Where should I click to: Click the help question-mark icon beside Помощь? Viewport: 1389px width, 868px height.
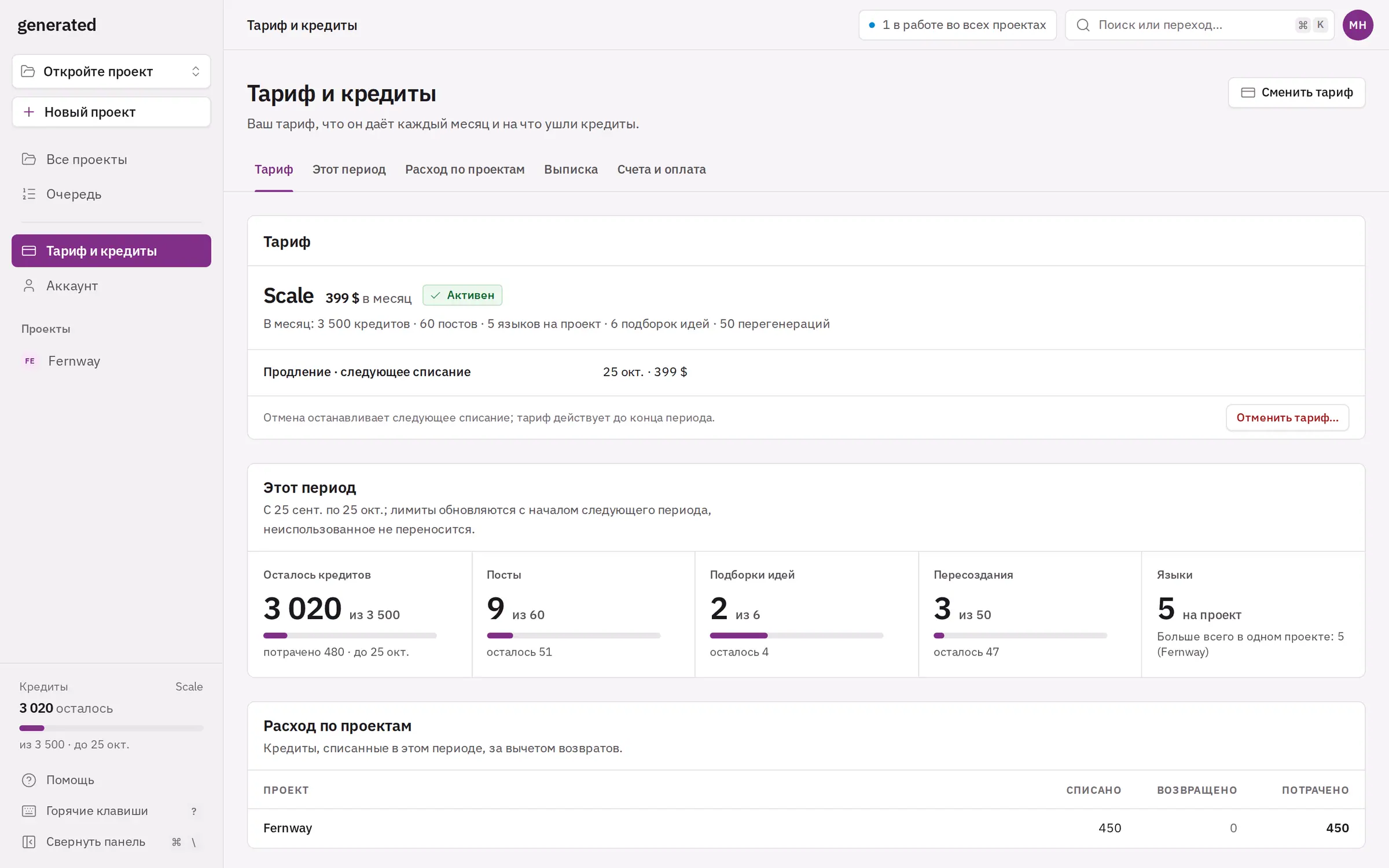[x=29, y=779]
